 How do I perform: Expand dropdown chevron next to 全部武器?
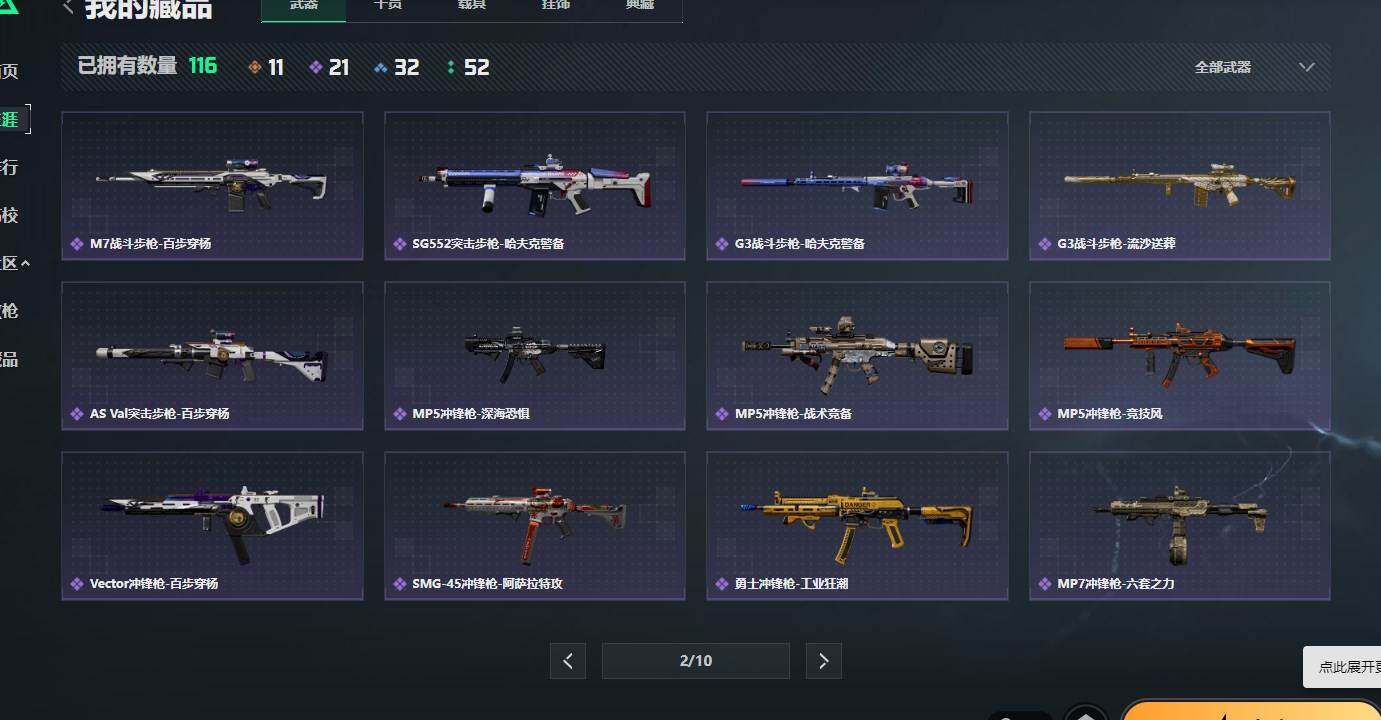click(1306, 67)
